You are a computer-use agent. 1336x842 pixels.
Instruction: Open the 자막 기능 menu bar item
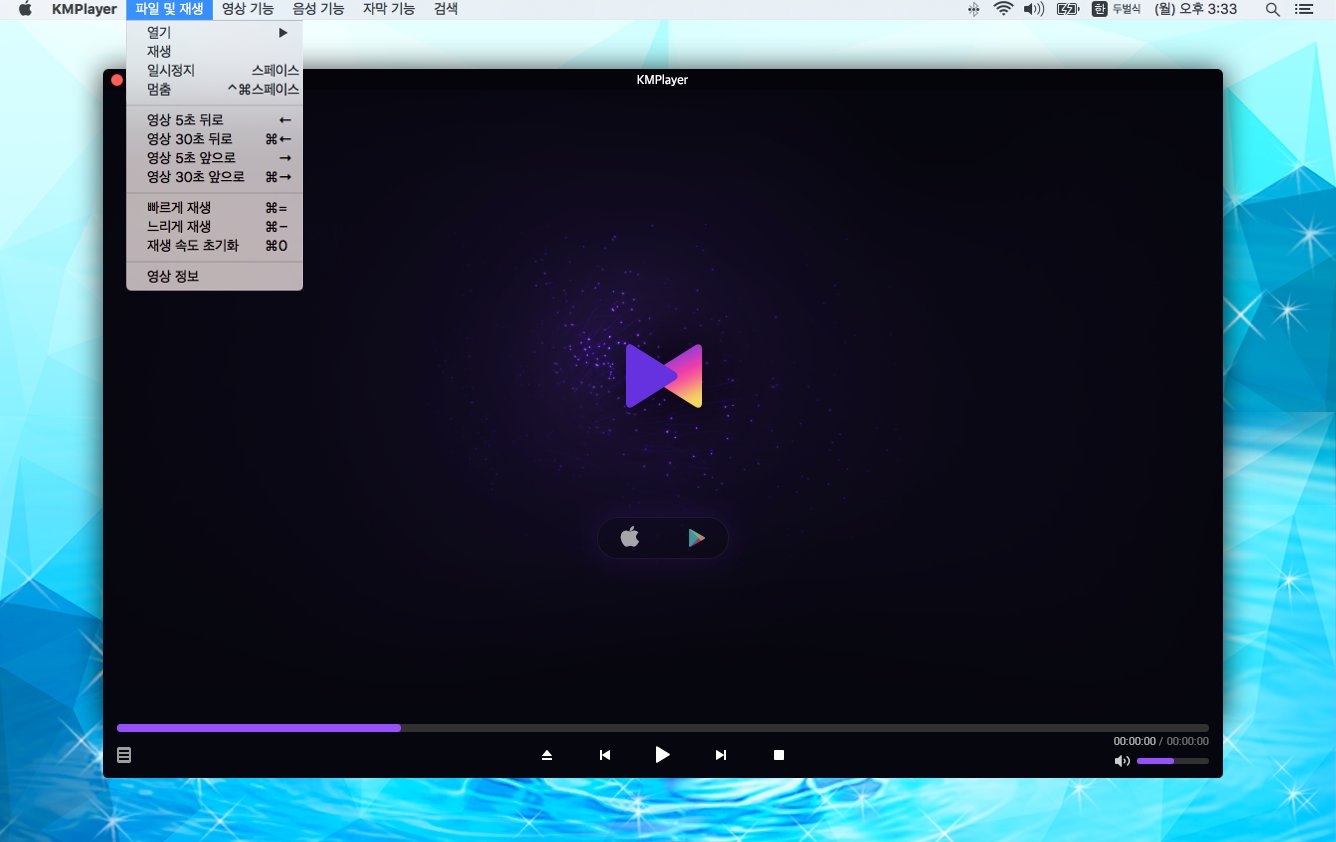pos(388,9)
